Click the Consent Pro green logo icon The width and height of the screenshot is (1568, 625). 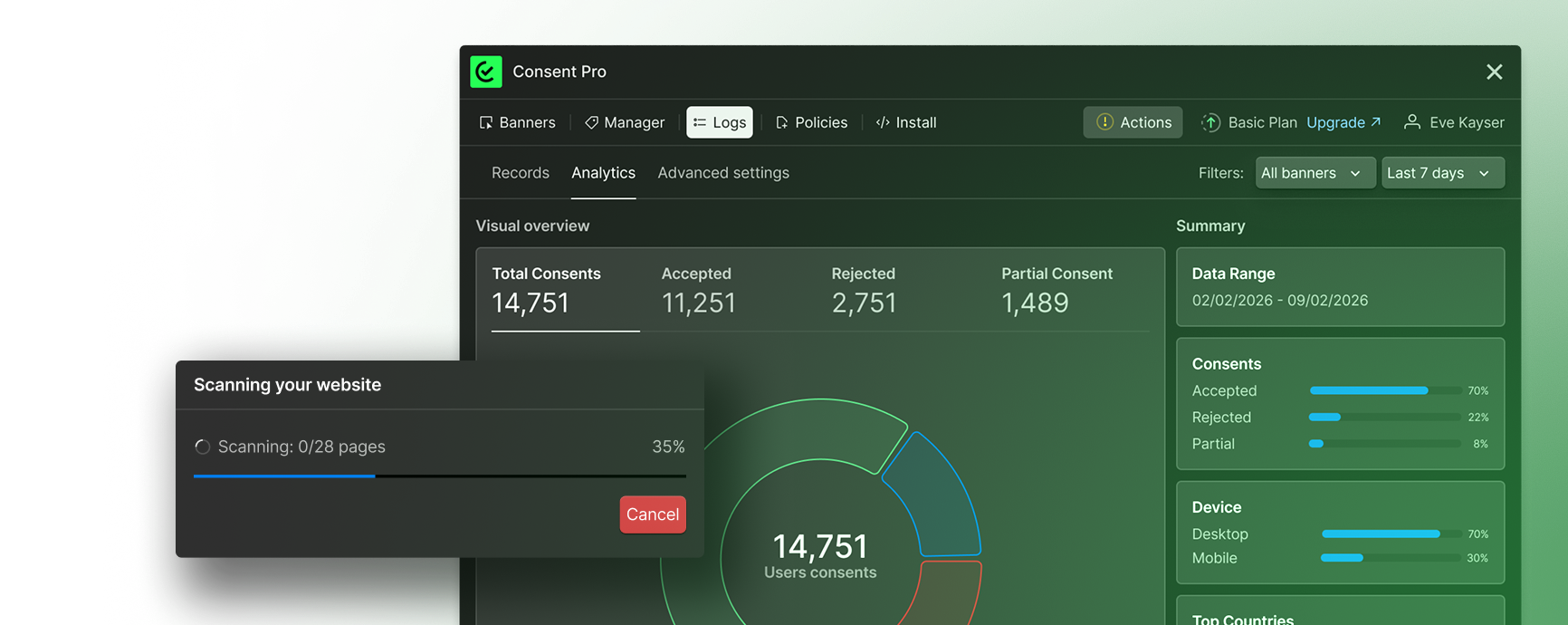pos(486,72)
